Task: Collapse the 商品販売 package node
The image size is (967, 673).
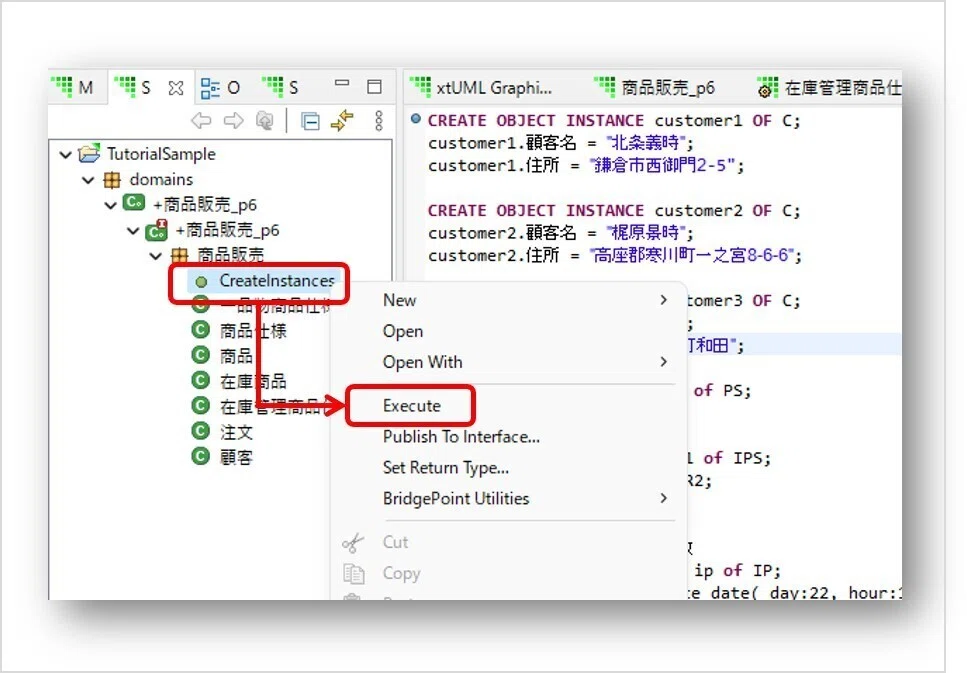Action: point(156,255)
